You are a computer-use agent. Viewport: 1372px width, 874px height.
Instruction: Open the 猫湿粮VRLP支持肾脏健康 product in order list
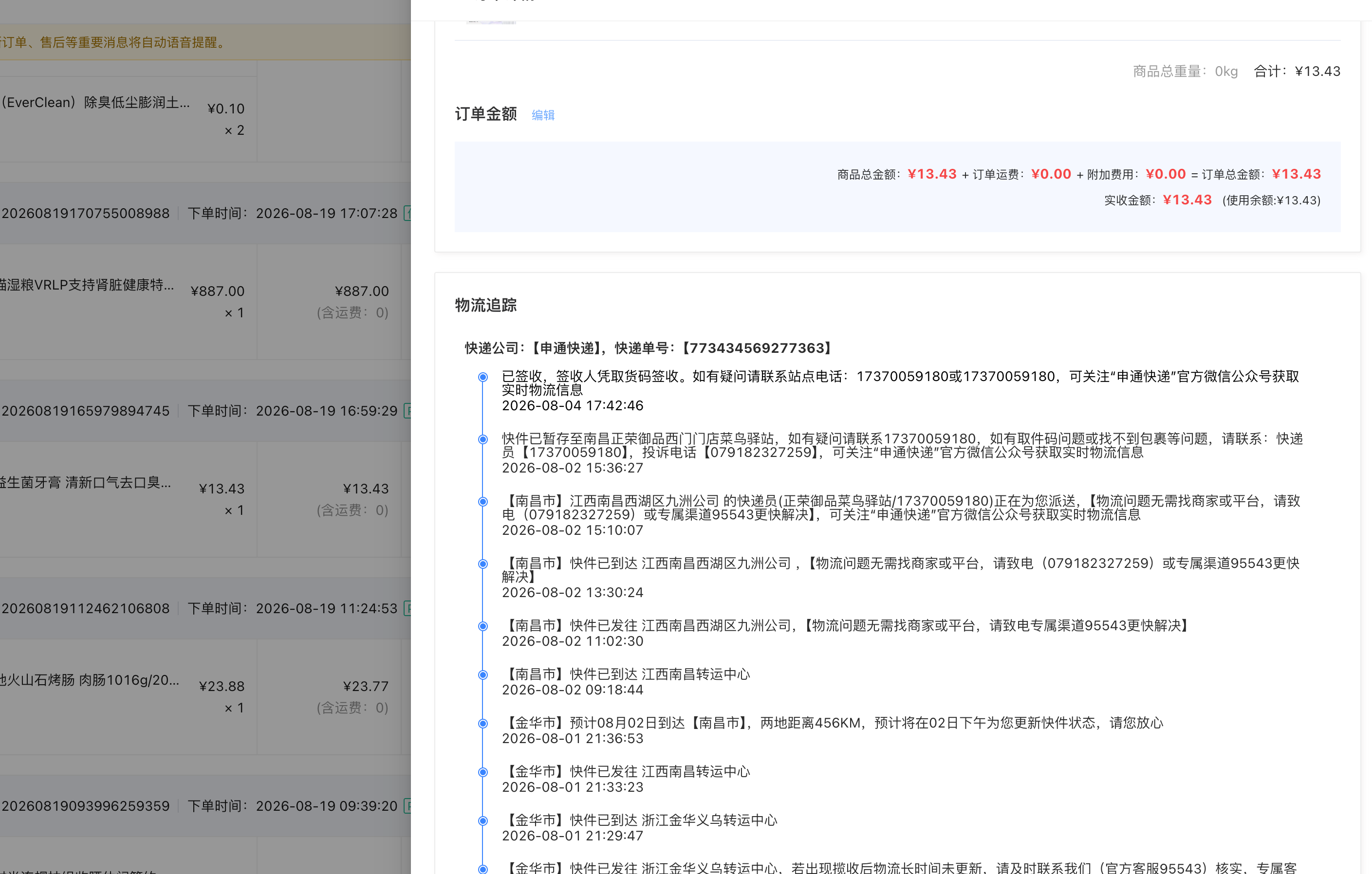coord(87,285)
